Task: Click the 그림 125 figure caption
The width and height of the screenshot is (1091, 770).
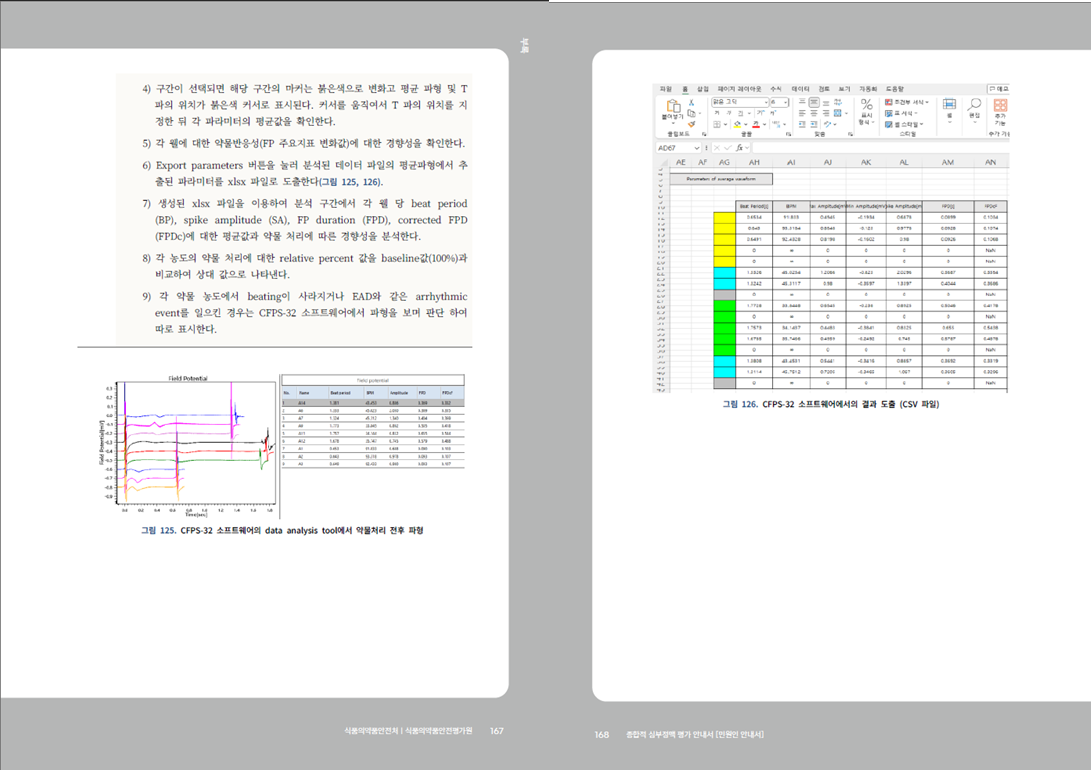Action: pyautogui.click(x=282, y=530)
